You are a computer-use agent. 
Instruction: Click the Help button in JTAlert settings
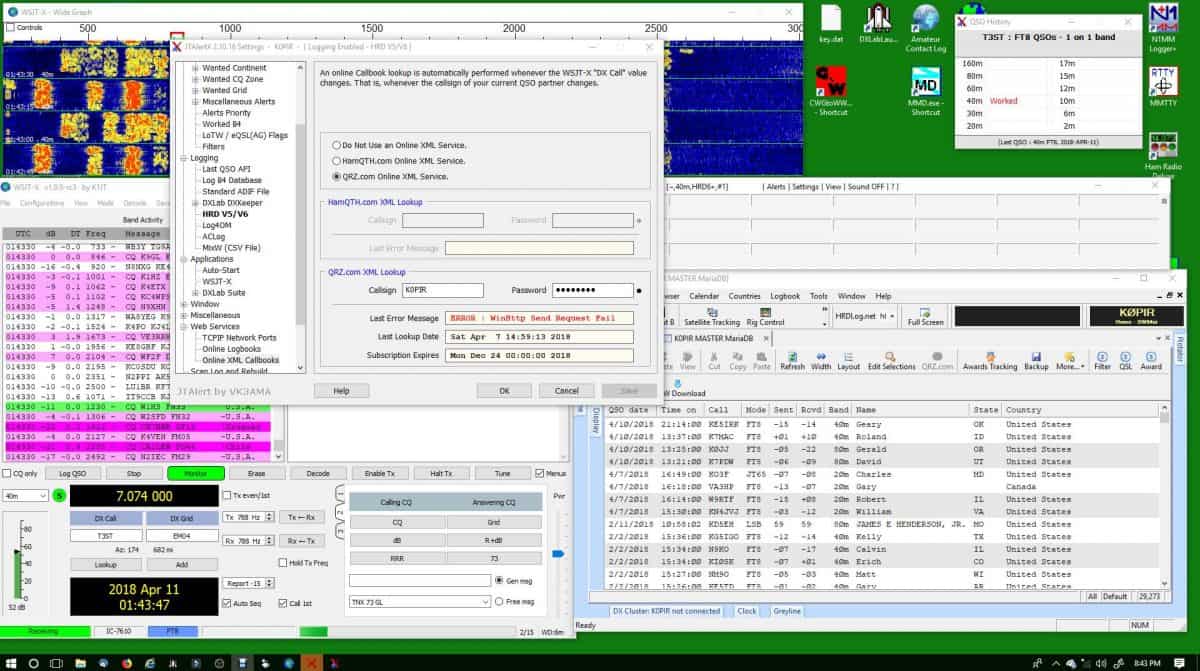point(341,391)
